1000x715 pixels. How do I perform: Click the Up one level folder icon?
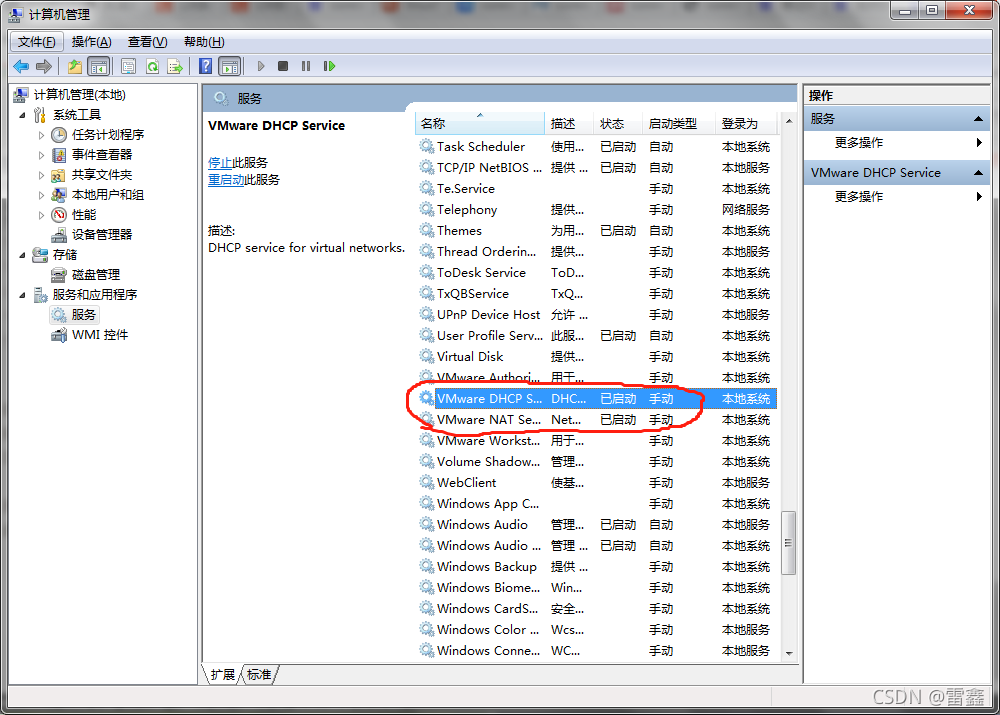click(x=75, y=66)
